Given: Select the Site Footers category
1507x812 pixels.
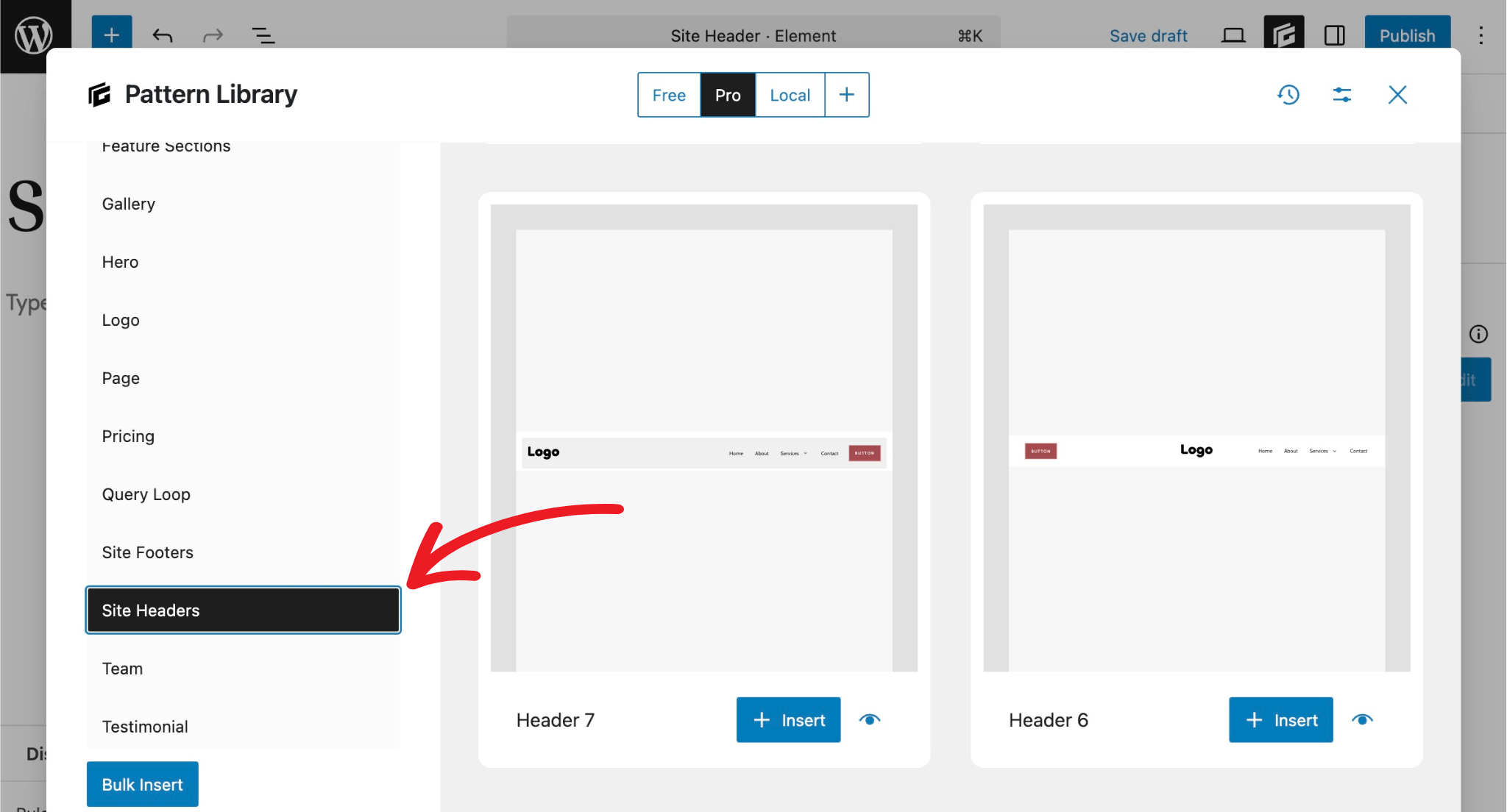Looking at the screenshot, I should (243, 552).
